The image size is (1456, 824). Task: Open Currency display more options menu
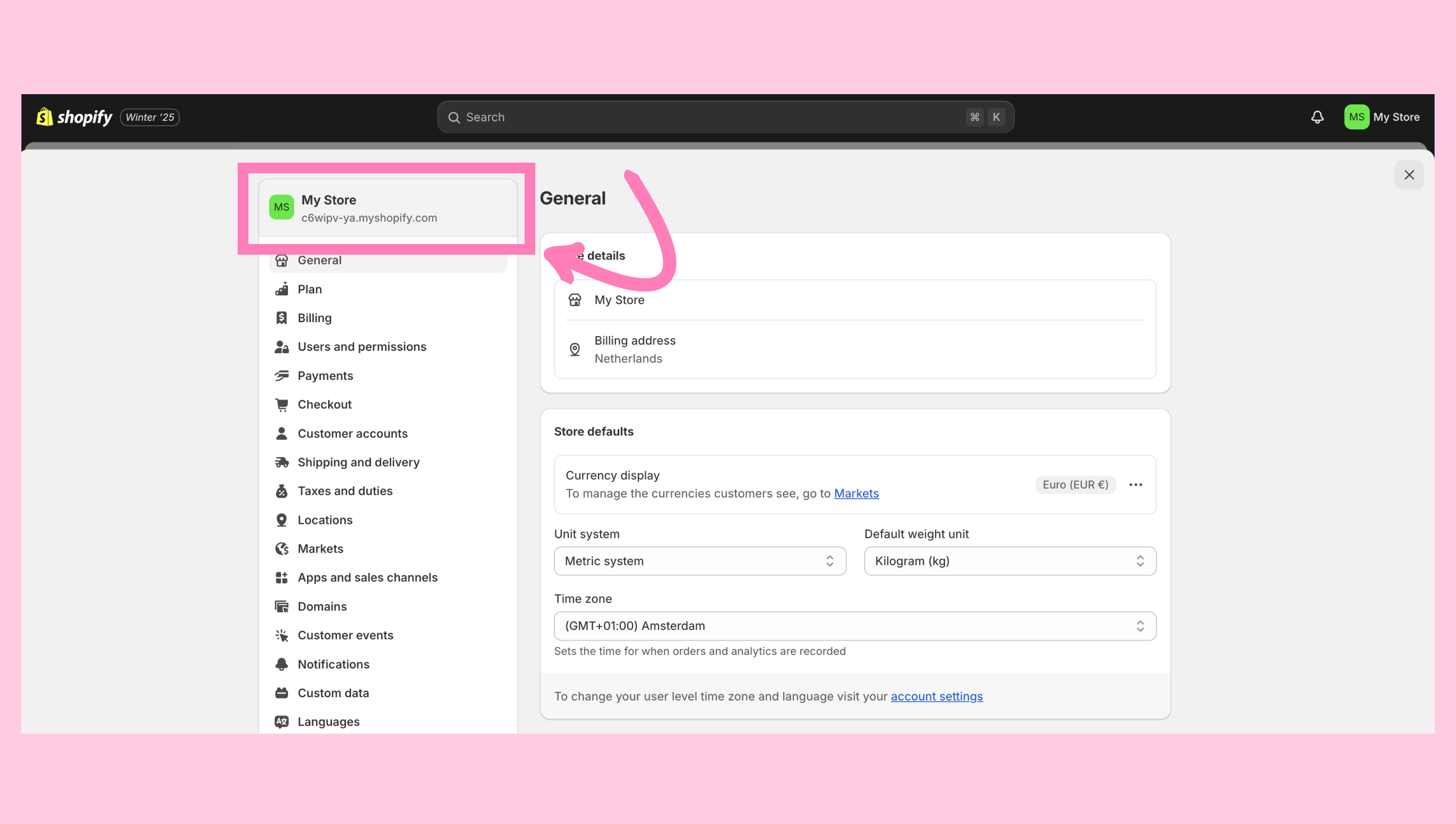(1135, 485)
